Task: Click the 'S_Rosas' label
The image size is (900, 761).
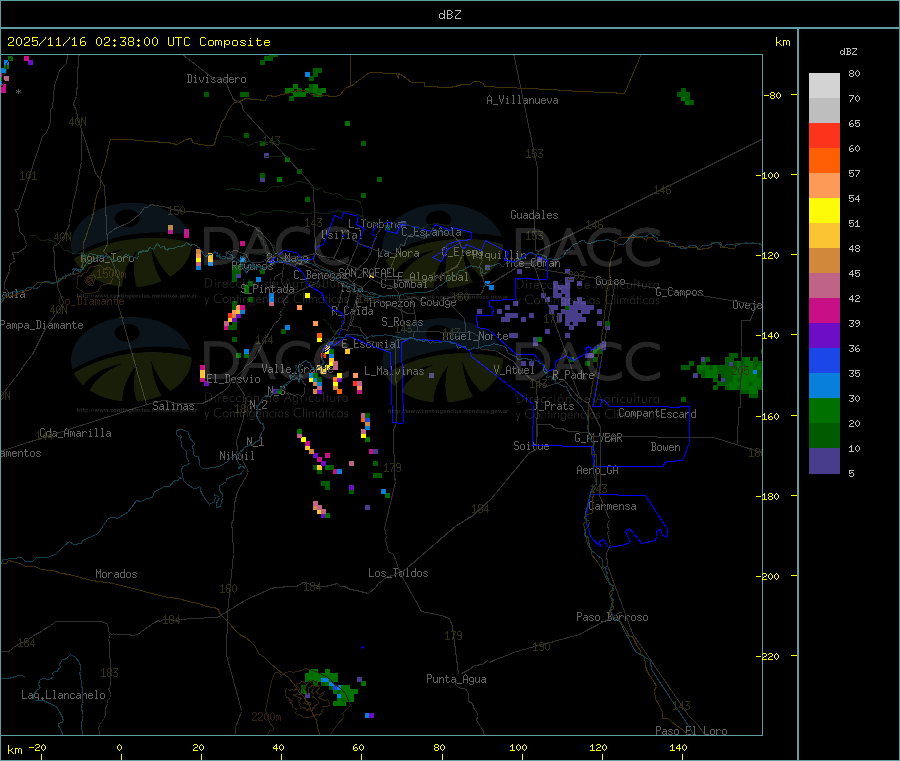Action: [402, 322]
